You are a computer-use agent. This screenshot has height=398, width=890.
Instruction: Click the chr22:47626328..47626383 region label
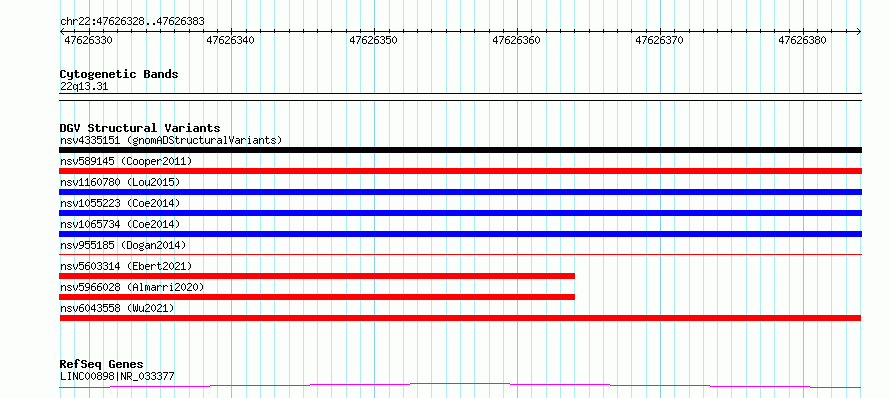132,21
